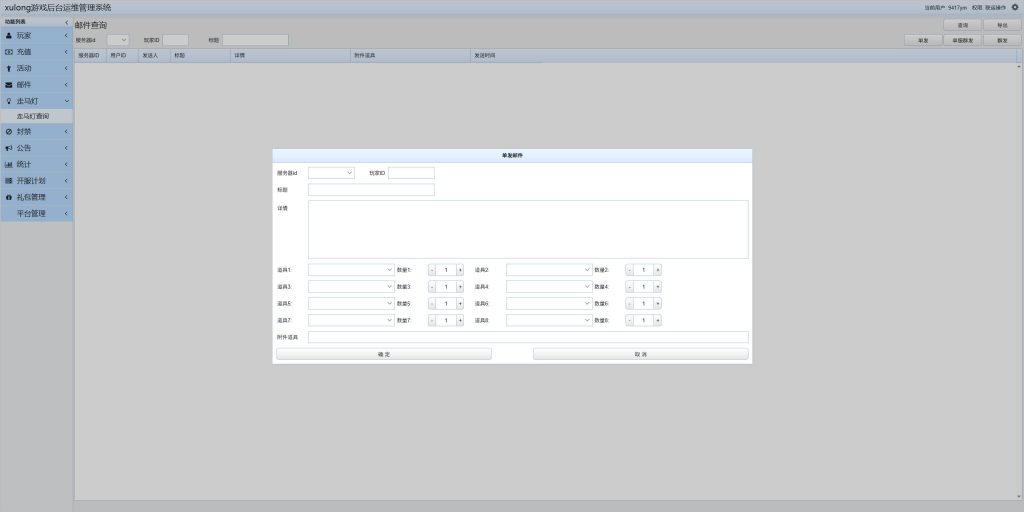Viewport: 1024px width, 512px height.
Task: Click the 统计 chart icon in sidebar
Action: pyautogui.click(x=8, y=164)
